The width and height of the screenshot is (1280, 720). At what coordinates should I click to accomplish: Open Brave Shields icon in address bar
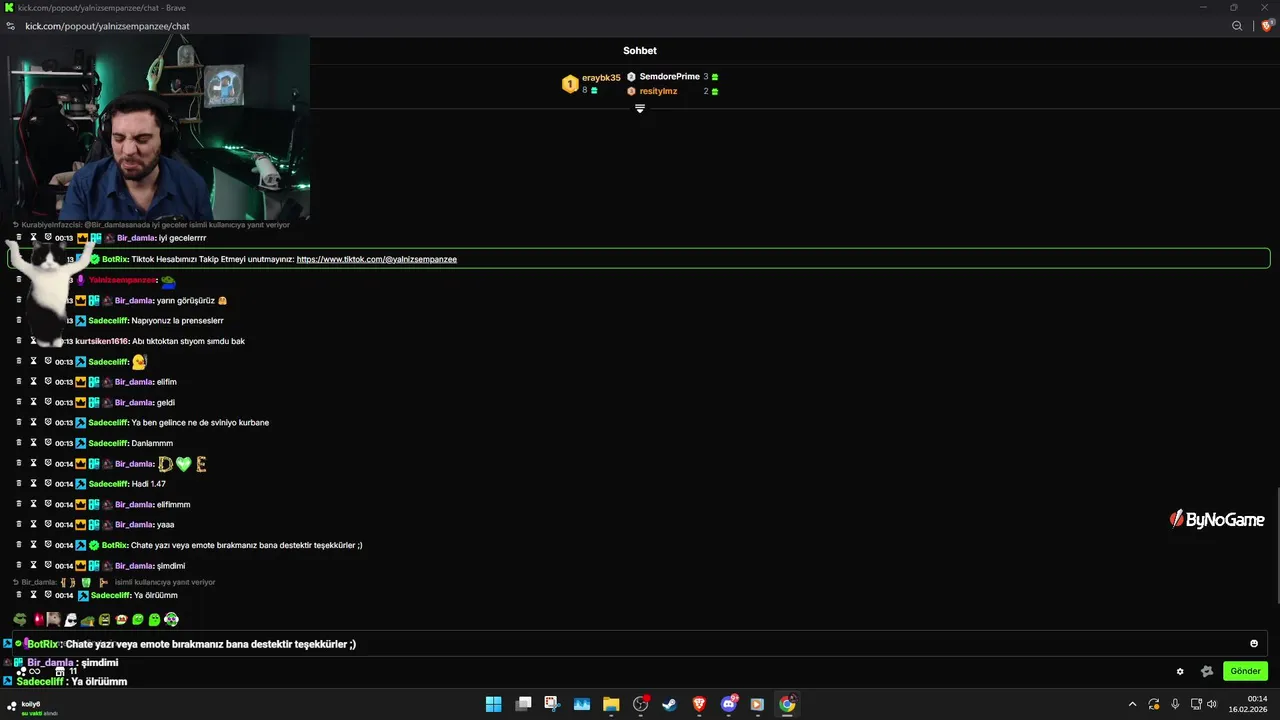point(1267,26)
